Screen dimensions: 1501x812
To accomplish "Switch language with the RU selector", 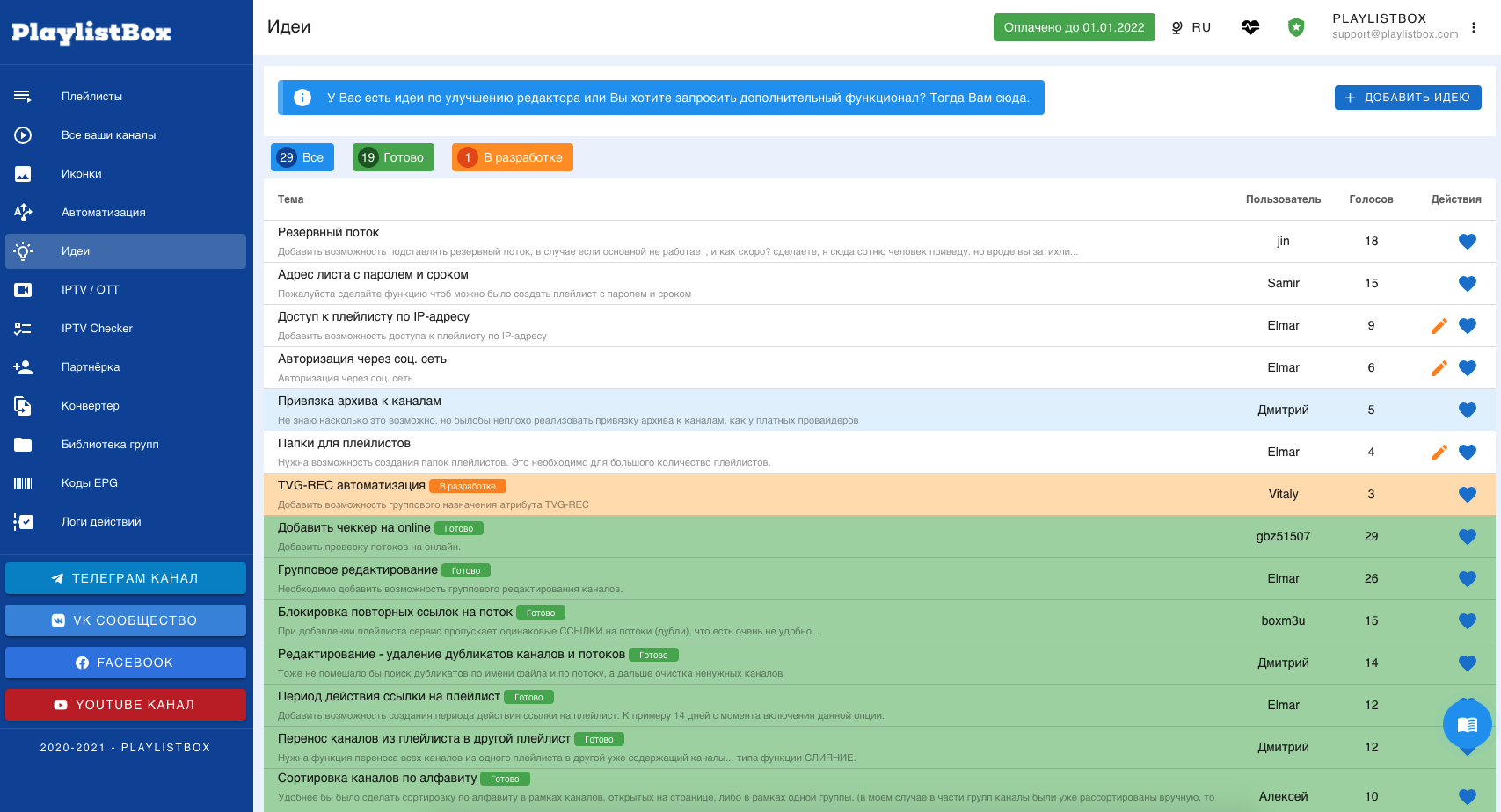I will (x=1191, y=27).
